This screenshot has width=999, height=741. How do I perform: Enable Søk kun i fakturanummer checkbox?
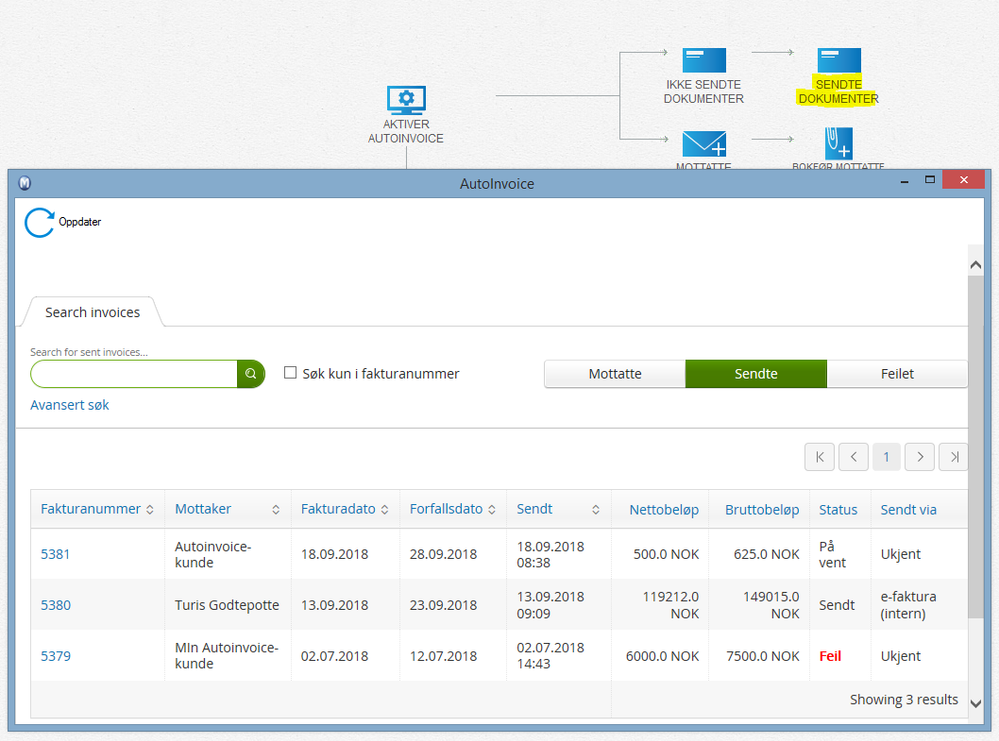(291, 373)
